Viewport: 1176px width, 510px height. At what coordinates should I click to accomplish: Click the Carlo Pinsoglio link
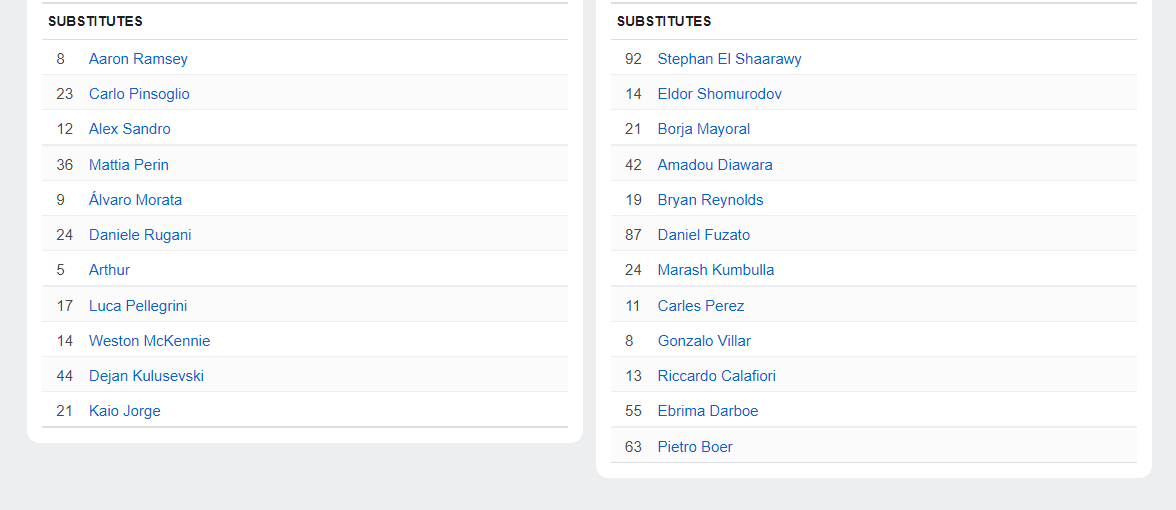pyautogui.click(x=139, y=94)
